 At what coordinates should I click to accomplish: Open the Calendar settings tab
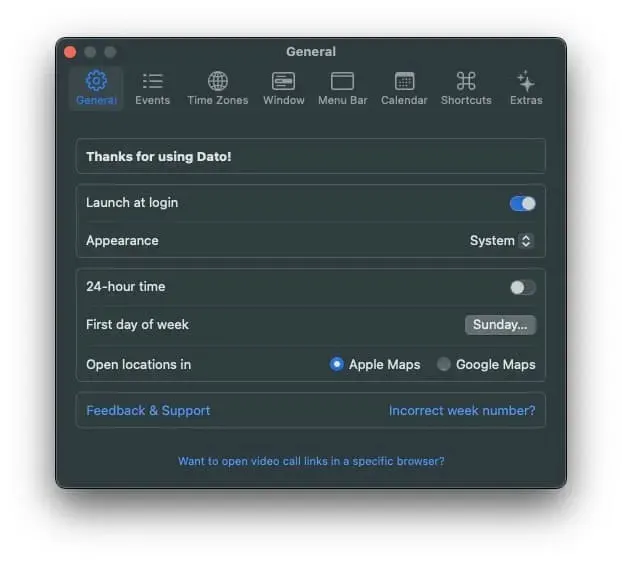[404, 88]
